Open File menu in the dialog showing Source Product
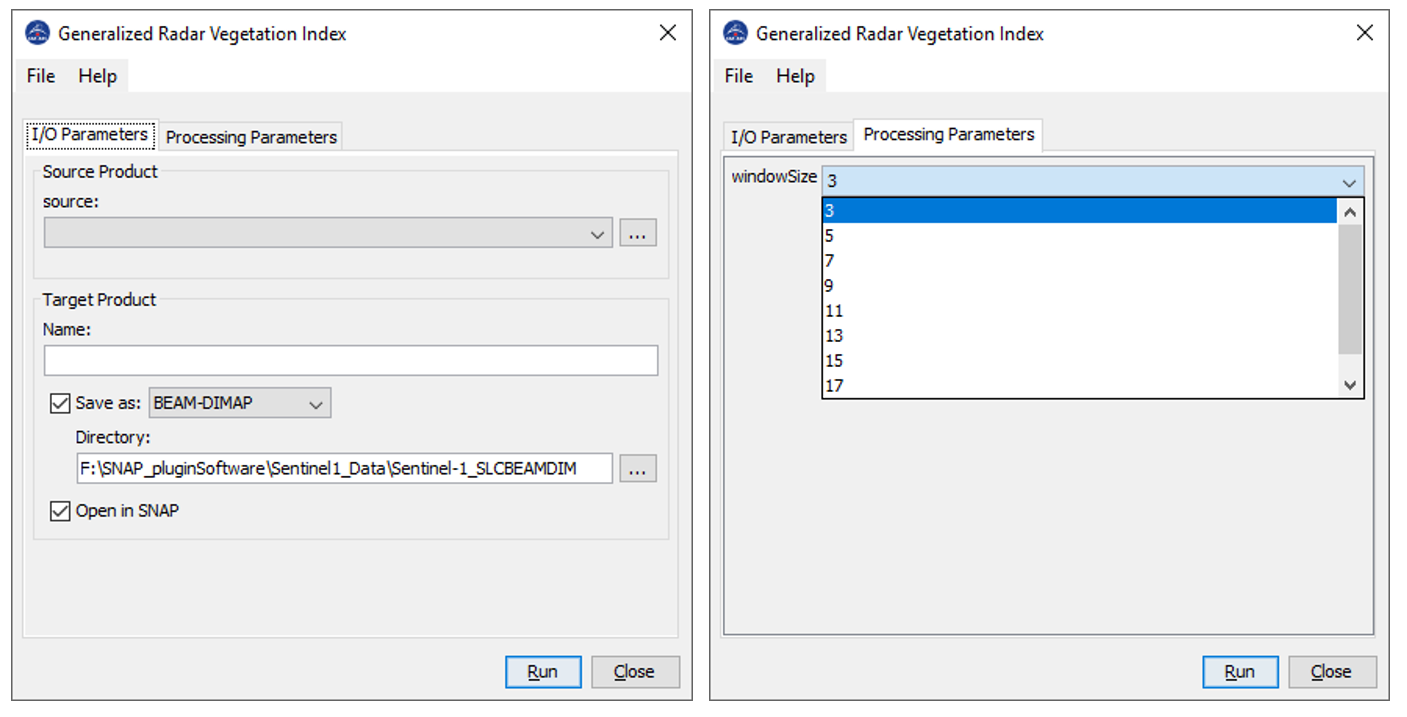 [41, 76]
